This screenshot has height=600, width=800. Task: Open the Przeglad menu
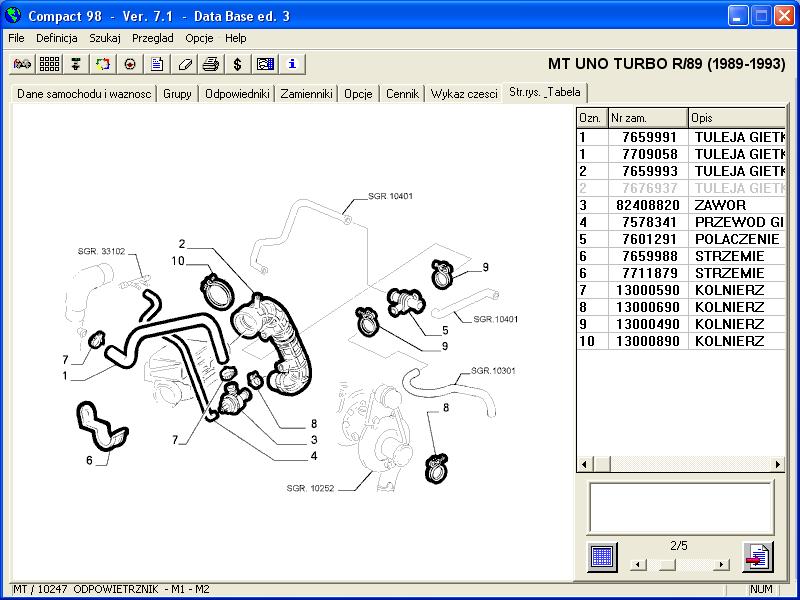(x=152, y=38)
